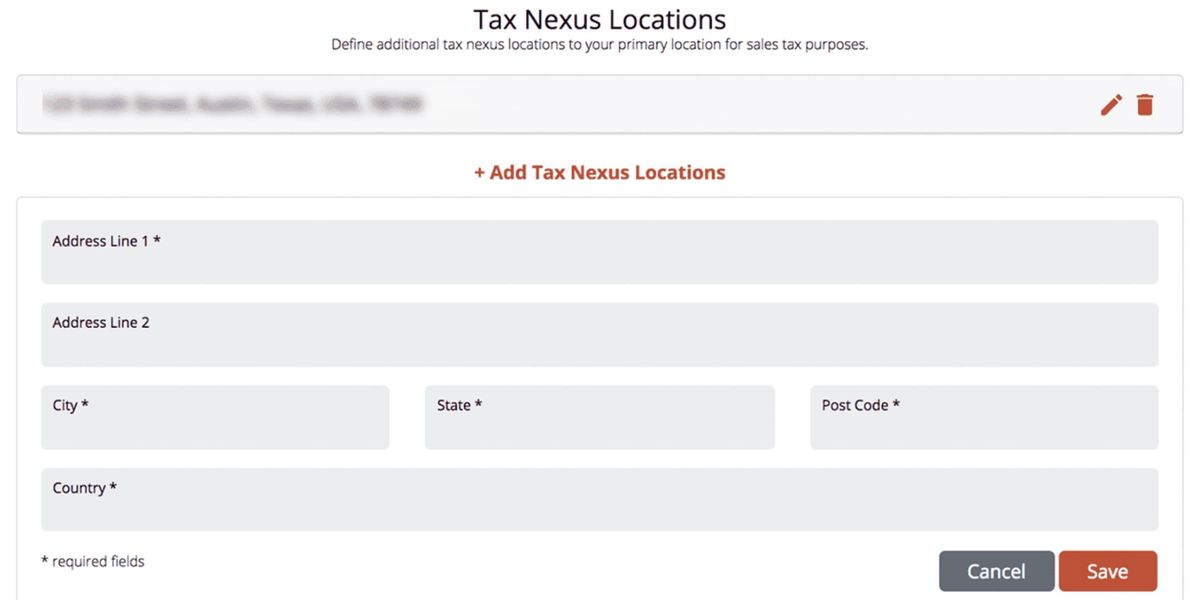Image resolution: width=1200 pixels, height=600 pixels.
Task: Delete the saved location with trash icon
Action: (x=1145, y=105)
